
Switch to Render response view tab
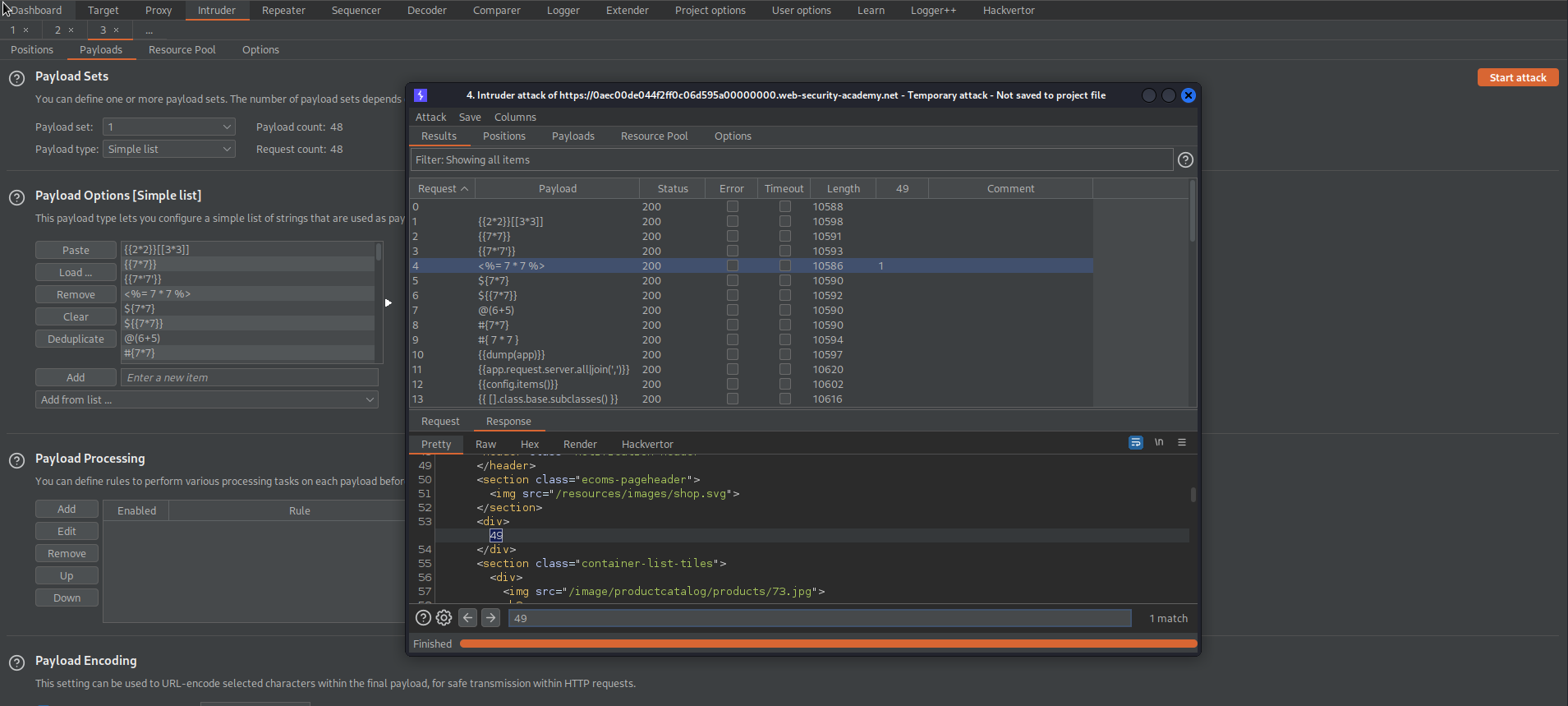(x=580, y=445)
